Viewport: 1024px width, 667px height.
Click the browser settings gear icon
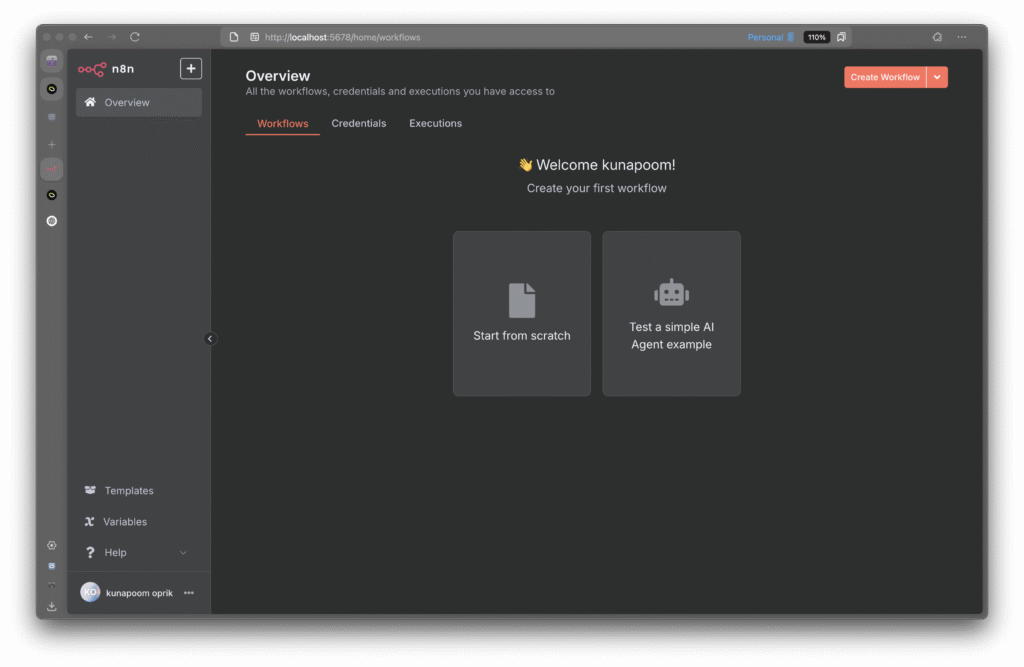(52, 546)
